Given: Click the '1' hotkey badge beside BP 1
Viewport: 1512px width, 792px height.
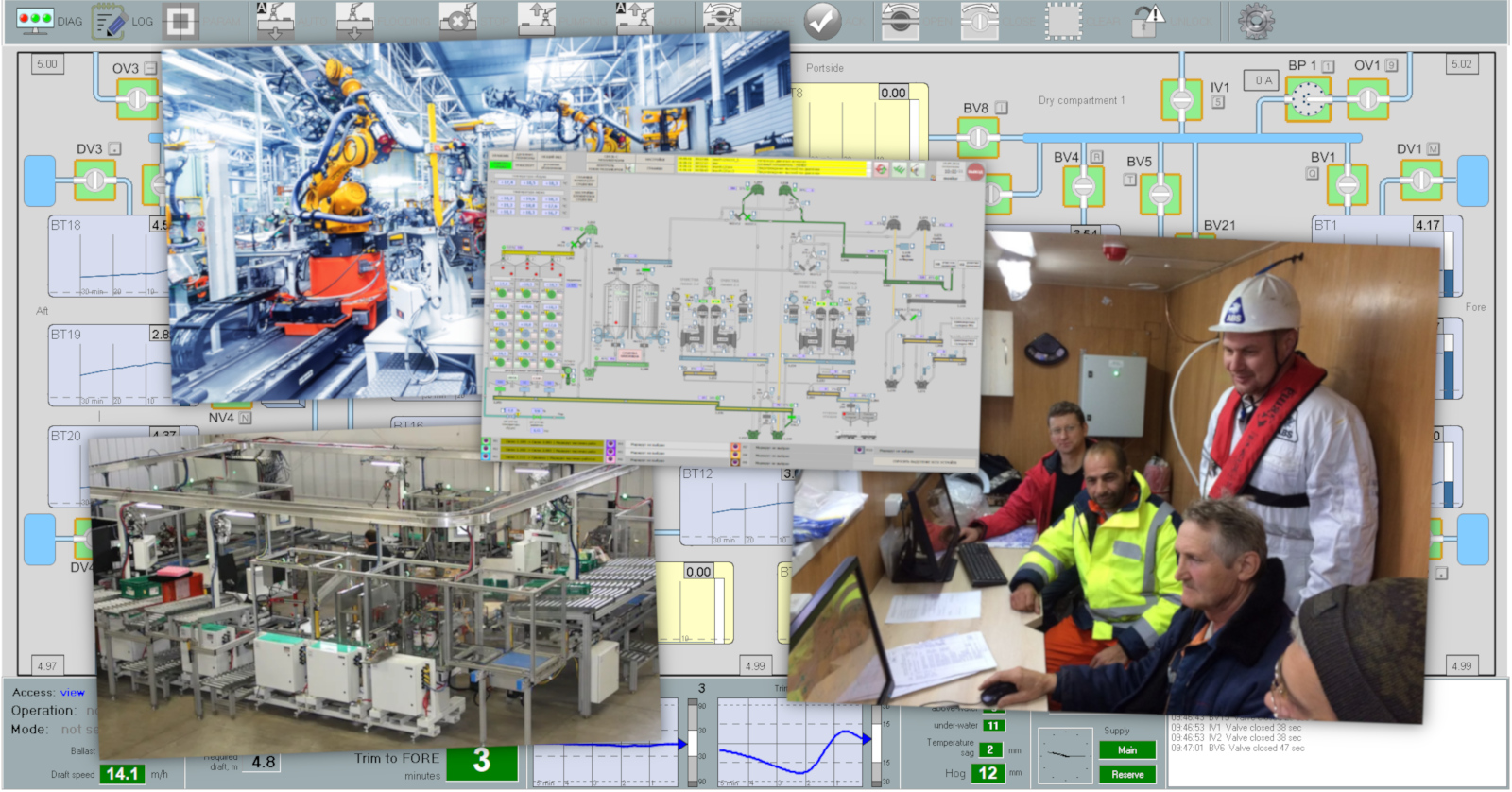Looking at the screenshot, I should point(1328,66).
